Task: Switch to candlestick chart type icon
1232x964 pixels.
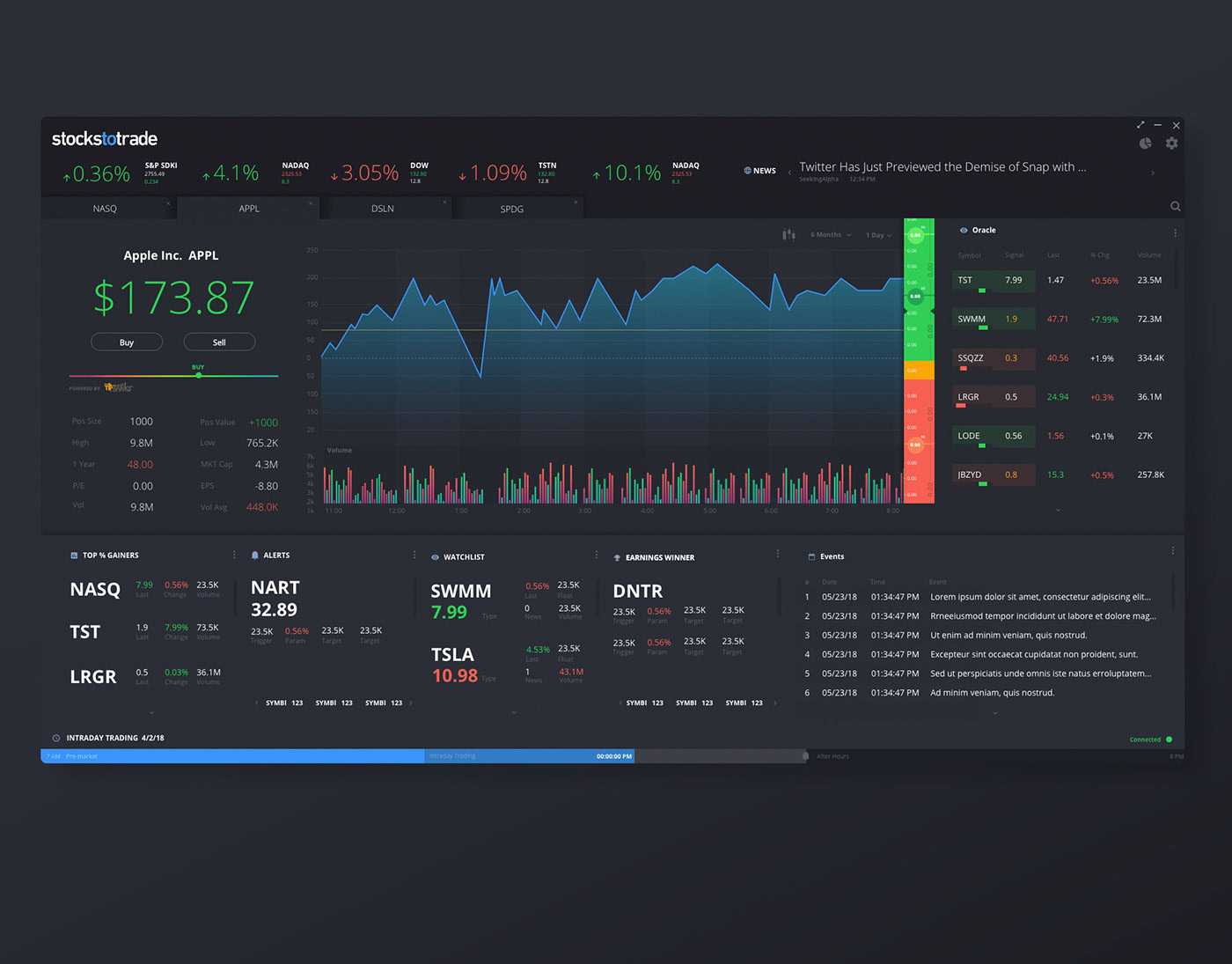Action: pyautogui.click(x=788, y=234)
